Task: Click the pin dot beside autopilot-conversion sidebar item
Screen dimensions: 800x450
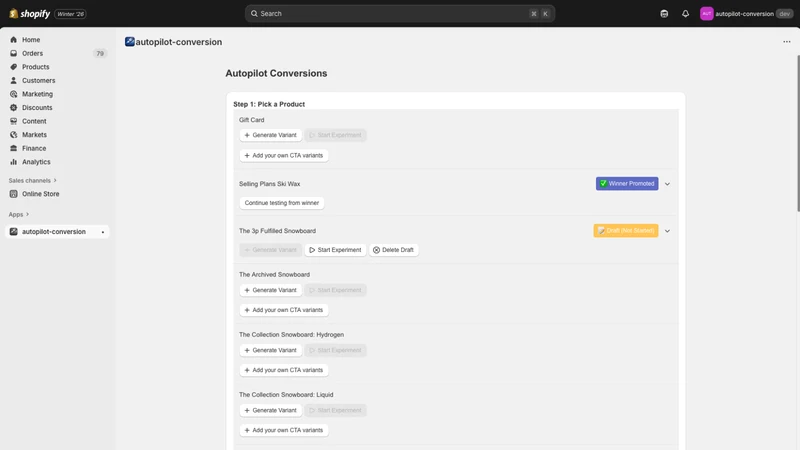Action: pos(103,232)
